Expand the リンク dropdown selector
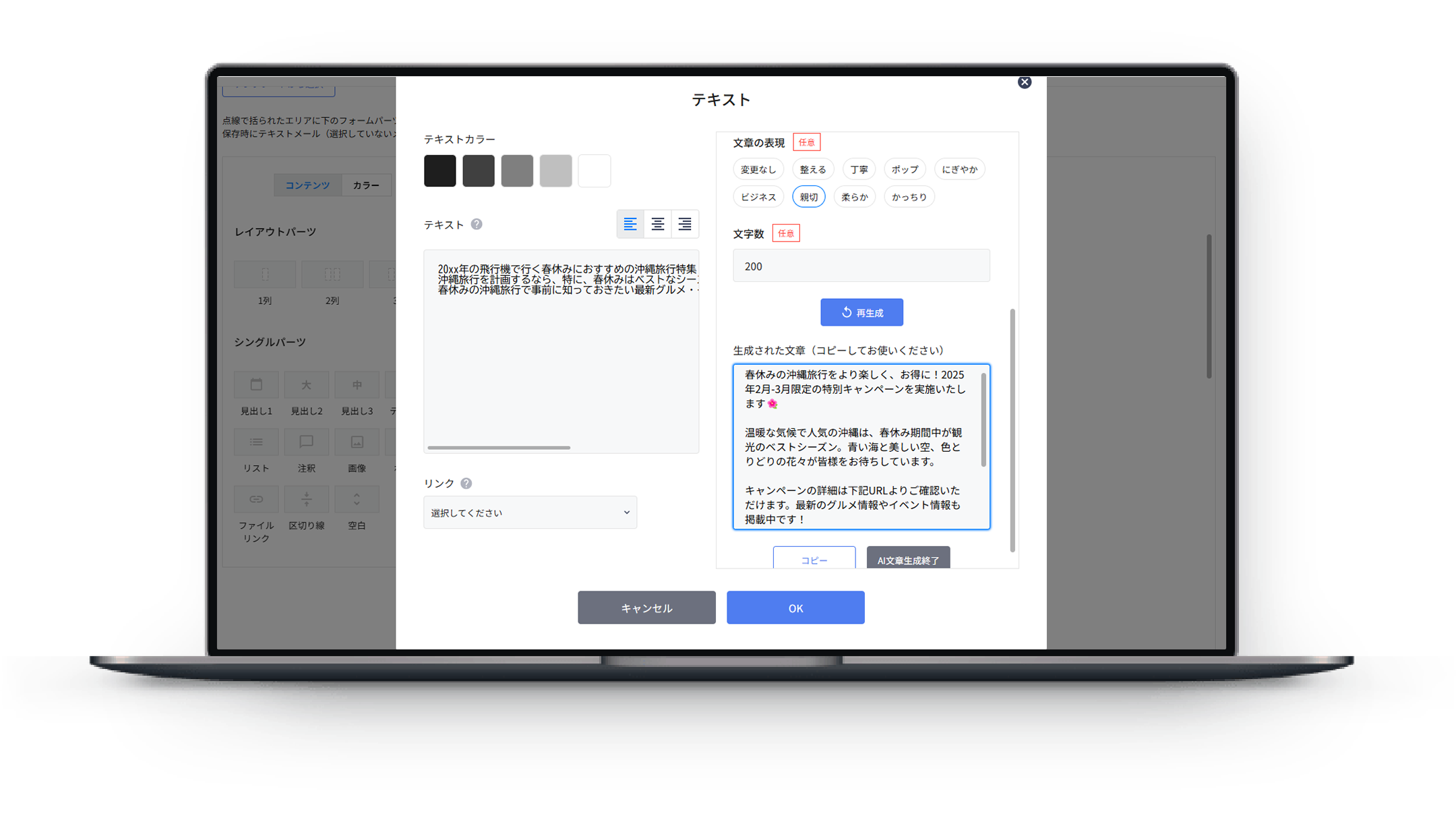Screen dimensions: 1456x820 [530, 512]
